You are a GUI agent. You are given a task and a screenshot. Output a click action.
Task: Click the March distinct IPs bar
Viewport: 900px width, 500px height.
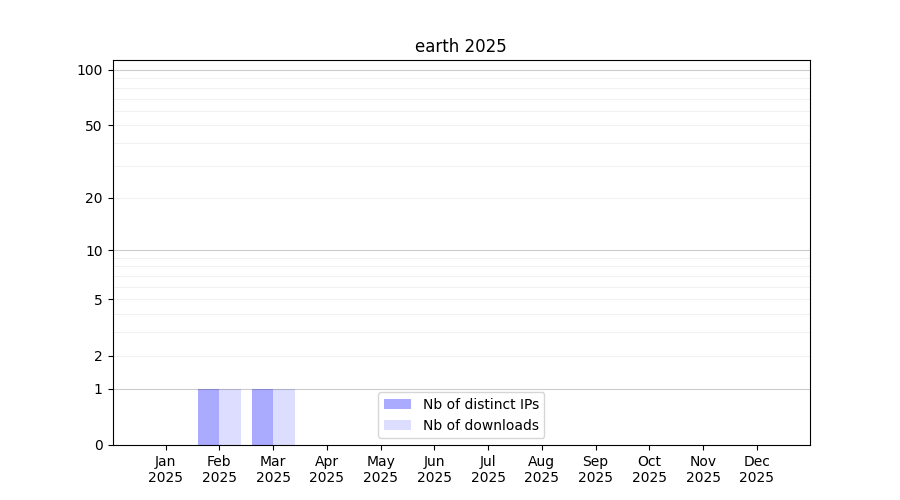click(x=262, y=417)
